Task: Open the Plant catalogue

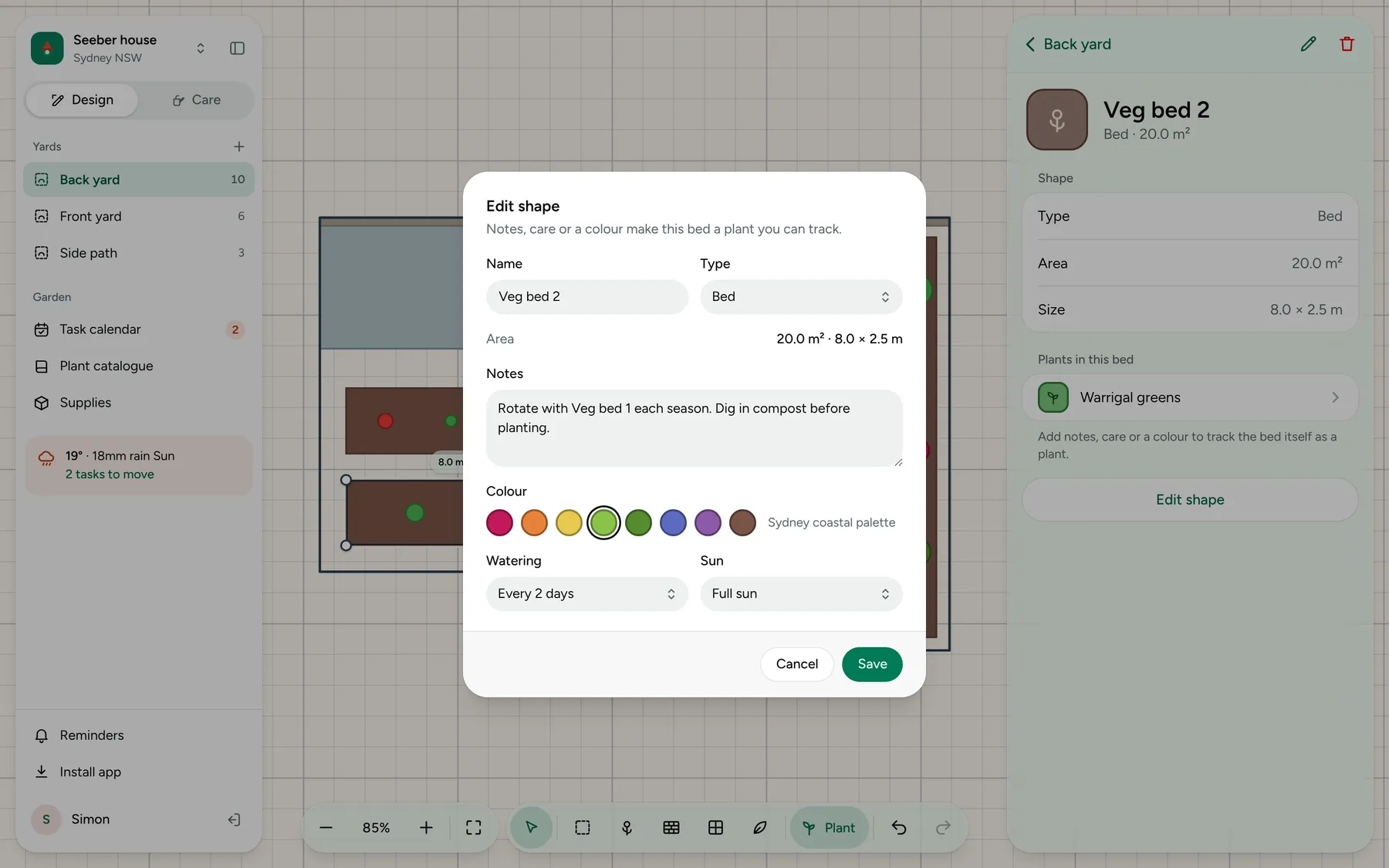Action: click(139, 366)
